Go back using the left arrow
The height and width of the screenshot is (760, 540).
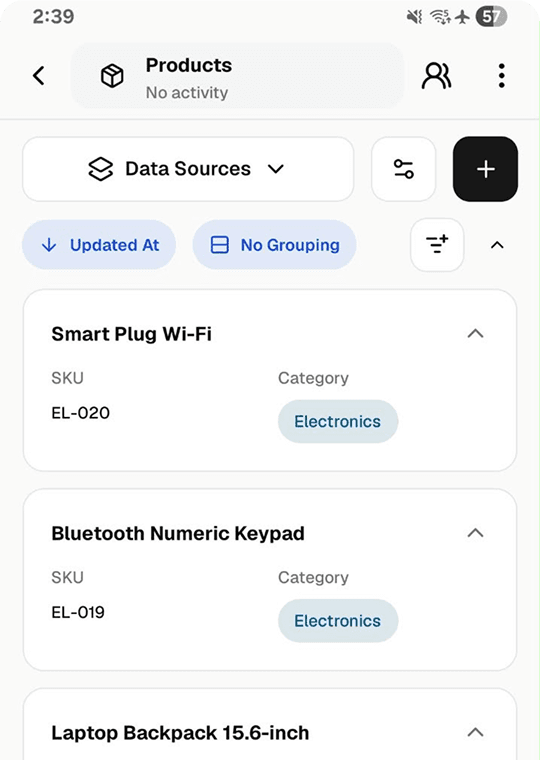pos(39,76)
